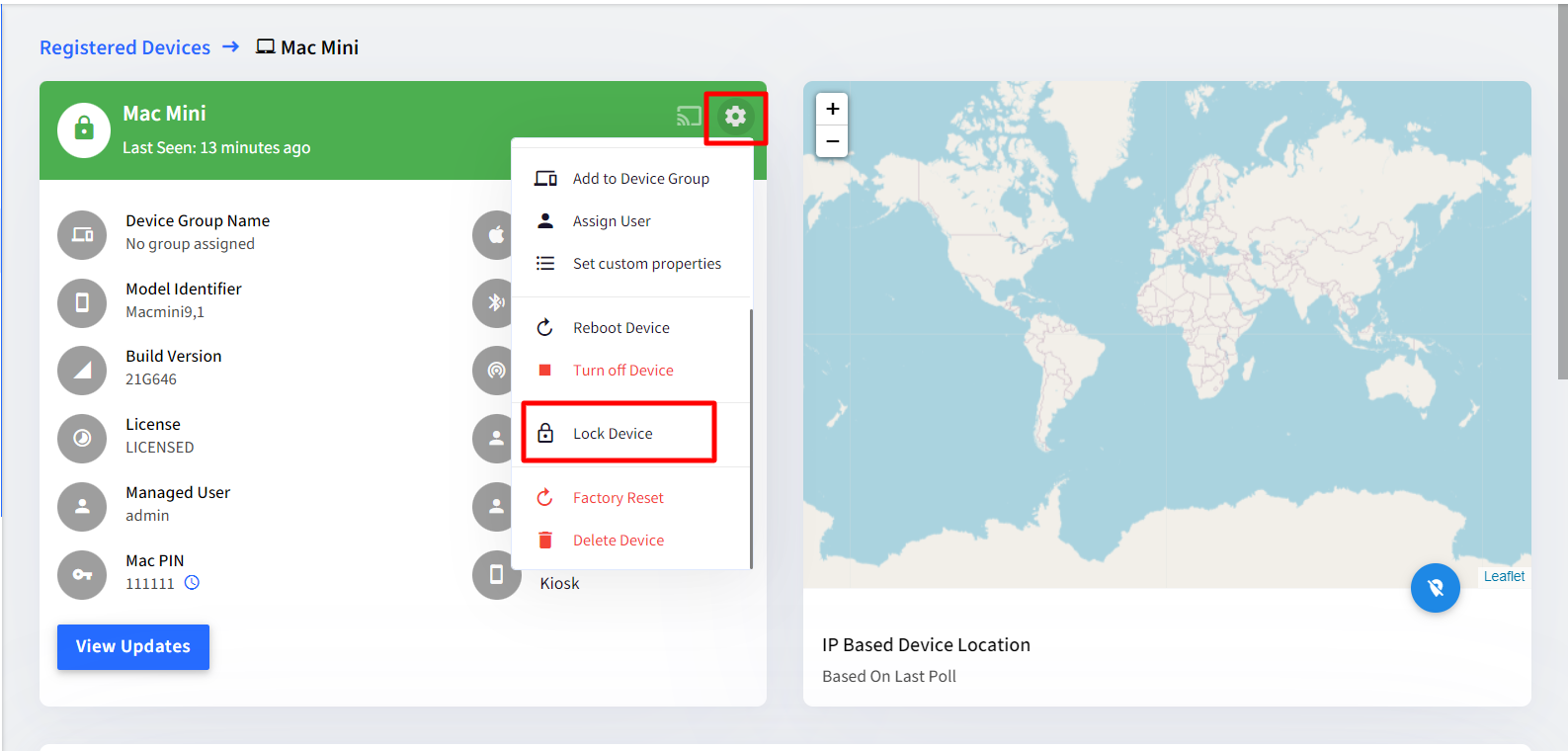This screenshot has width=1568, height=751.
Task: Zoom out on the map
Action: (832, 141)
